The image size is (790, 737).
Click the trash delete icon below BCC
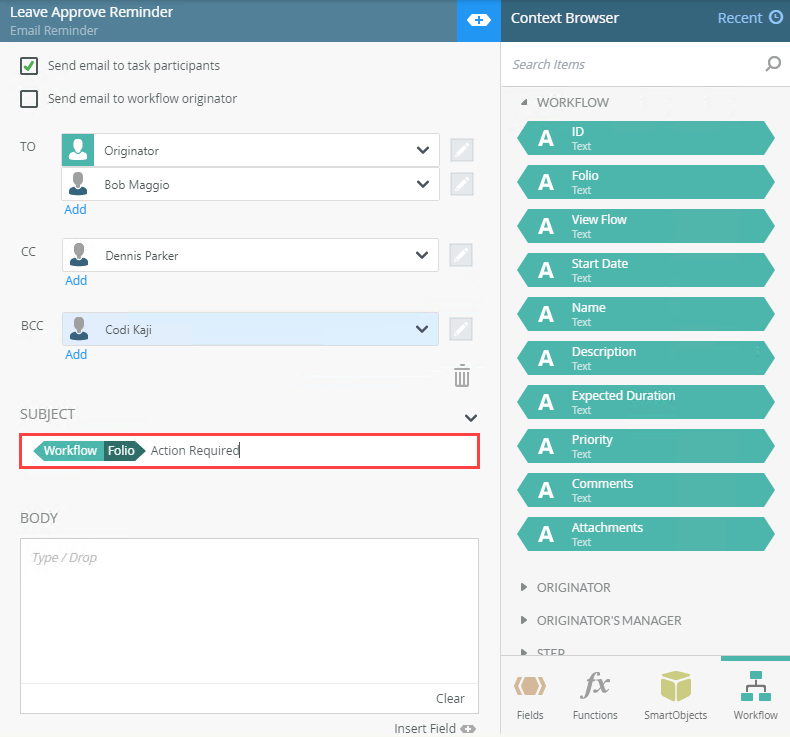461,376
